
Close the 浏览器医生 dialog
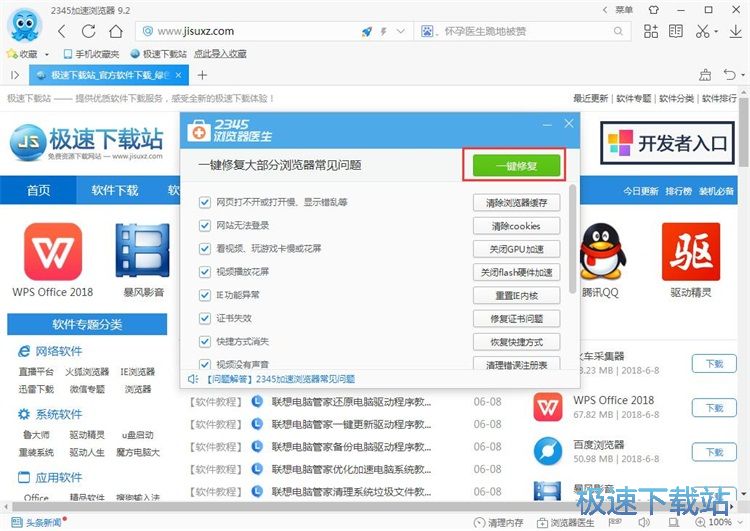569,124
